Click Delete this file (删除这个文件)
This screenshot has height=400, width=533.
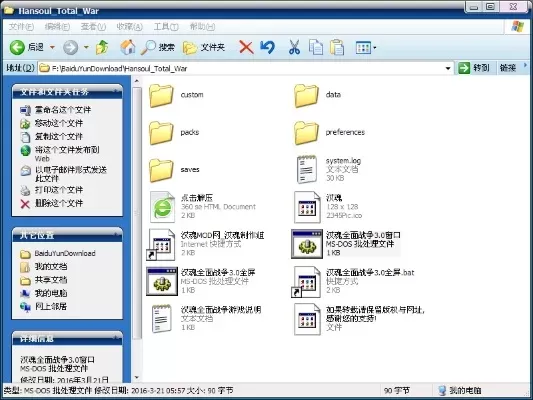pos(59,203)
